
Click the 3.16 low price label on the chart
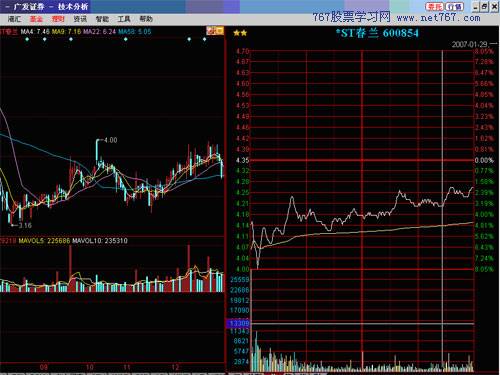25,225
